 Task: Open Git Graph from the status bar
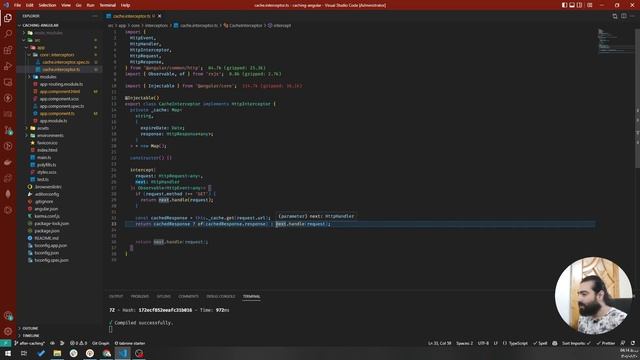pos(100,343)
